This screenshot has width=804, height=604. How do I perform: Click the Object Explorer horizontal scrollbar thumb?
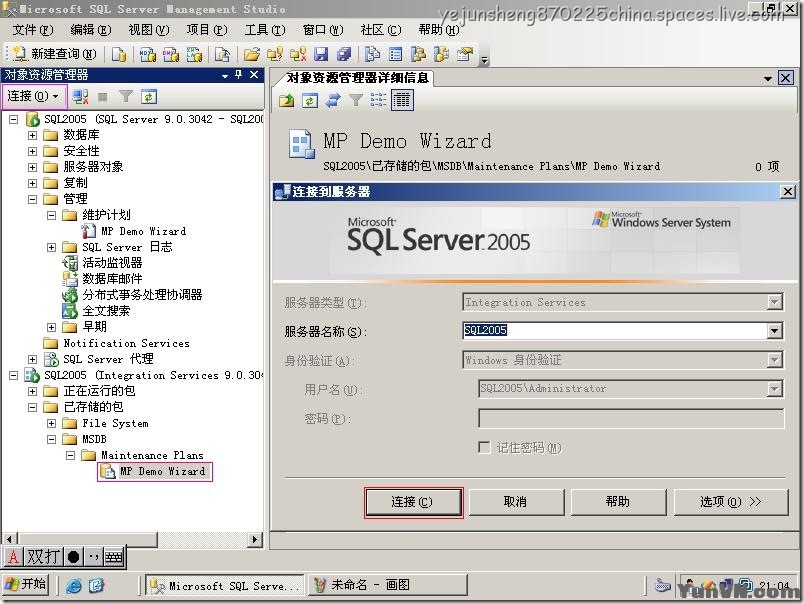point(88,539)
